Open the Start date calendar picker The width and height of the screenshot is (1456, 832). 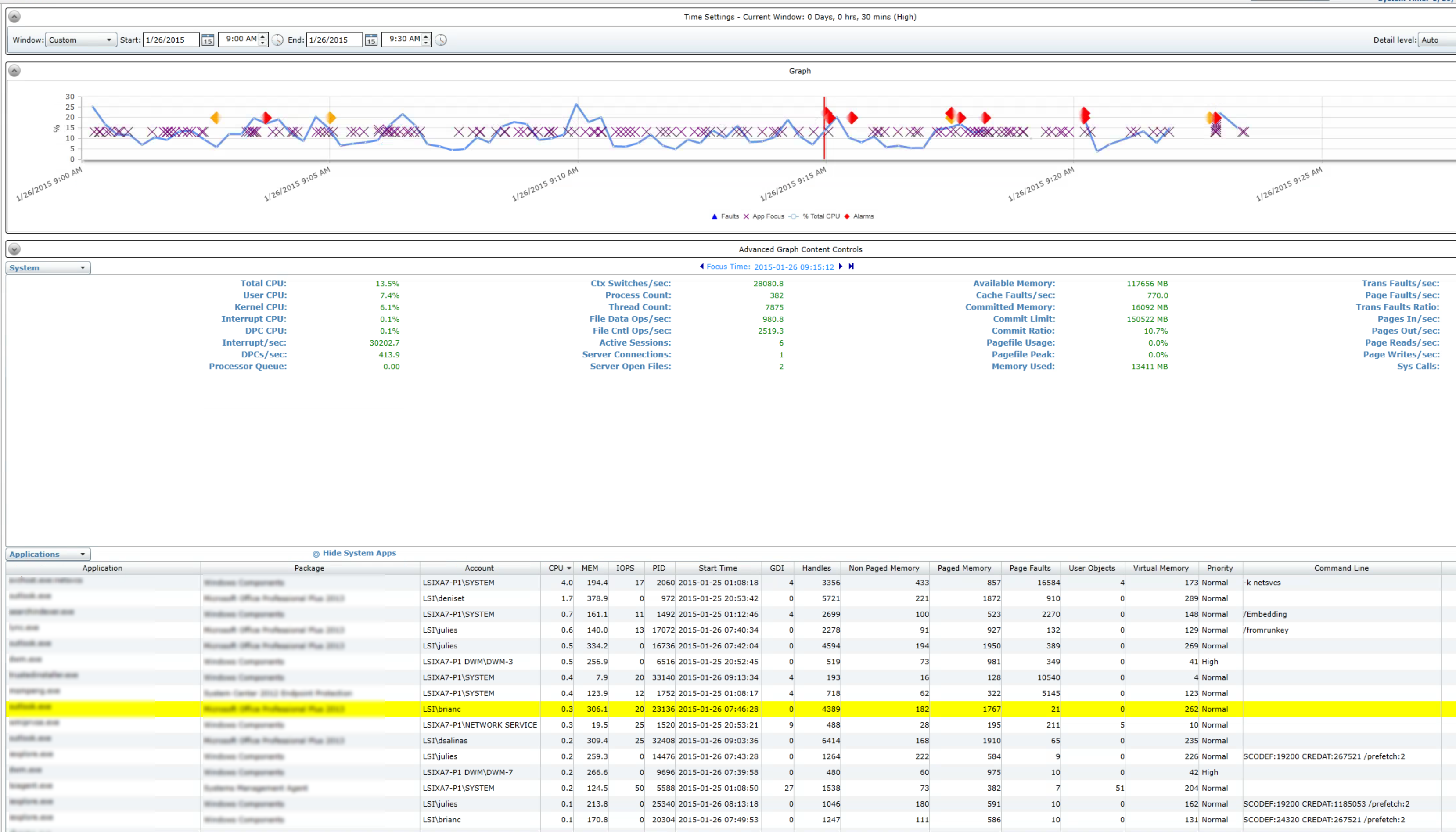(207, 39)
